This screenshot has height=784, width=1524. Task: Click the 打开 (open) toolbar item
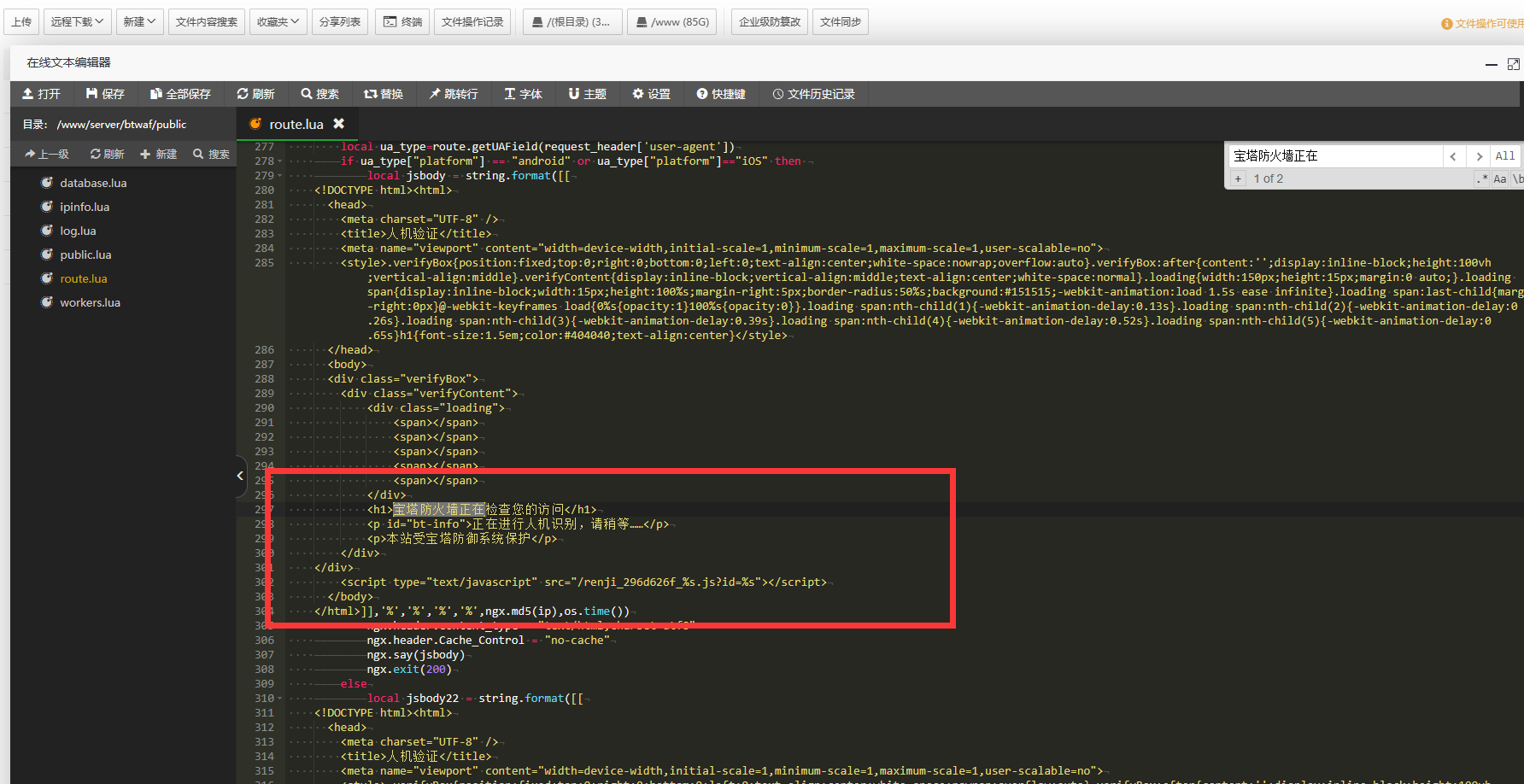(x=41, y=94)
